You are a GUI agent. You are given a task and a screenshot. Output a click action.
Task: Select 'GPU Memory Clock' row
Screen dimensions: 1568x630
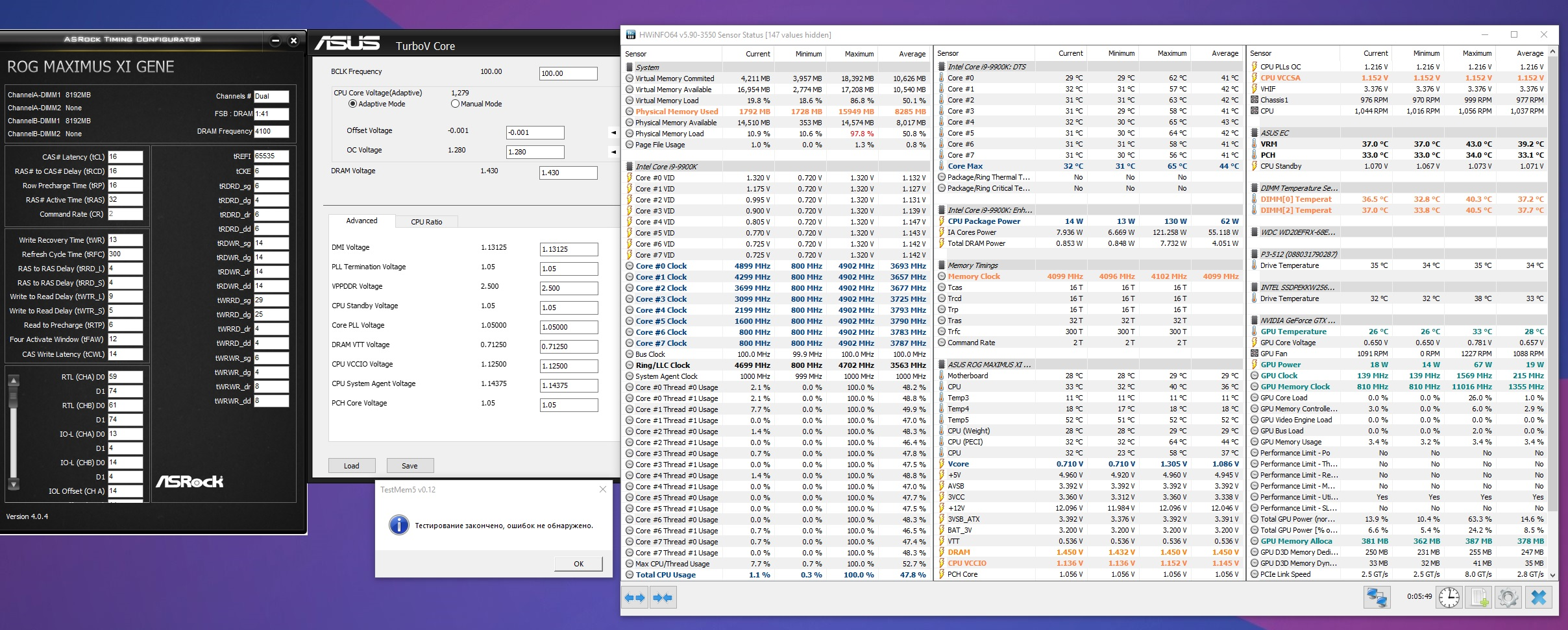(x=1398, y=387)
